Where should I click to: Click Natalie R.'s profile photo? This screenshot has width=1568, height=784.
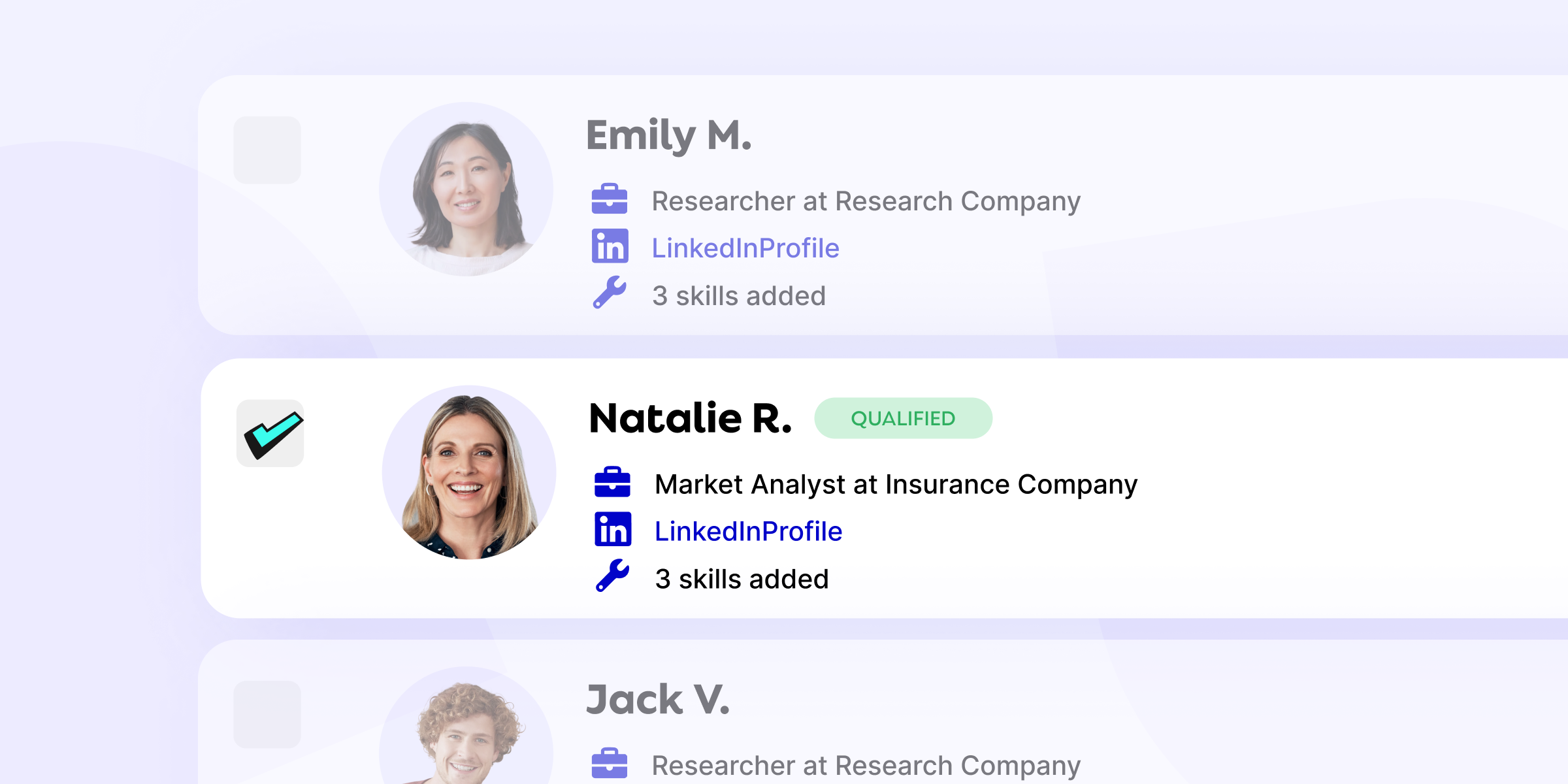pyautogui.click(x=469, y=472)
